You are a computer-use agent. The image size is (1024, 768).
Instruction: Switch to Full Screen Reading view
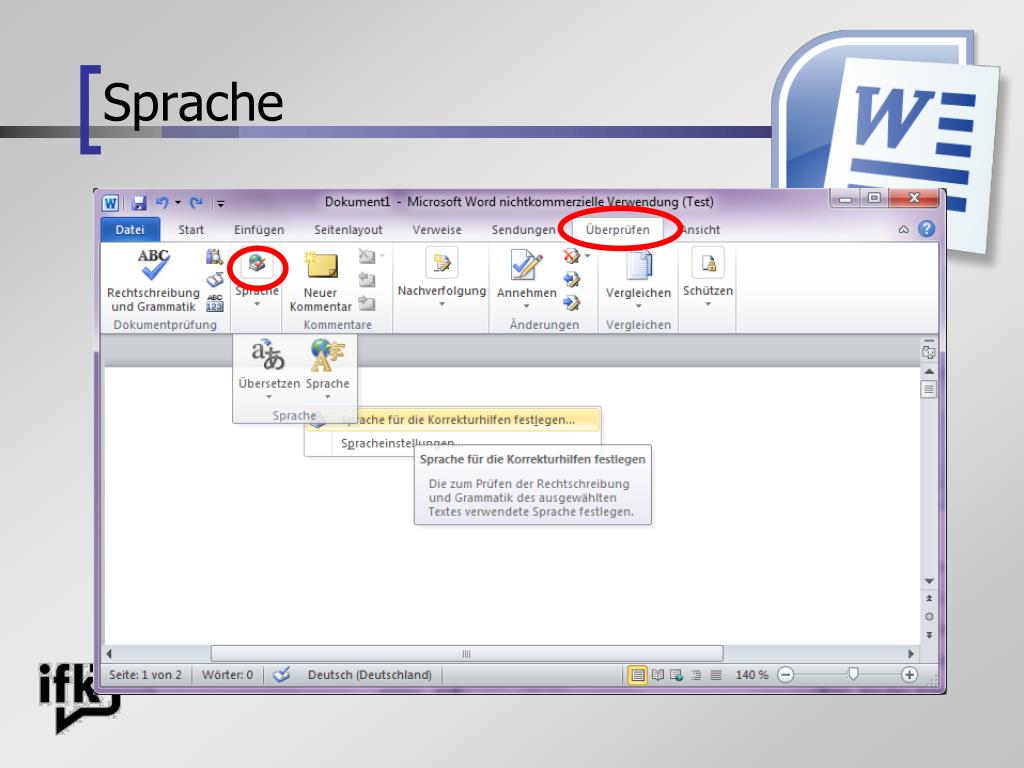658,675
